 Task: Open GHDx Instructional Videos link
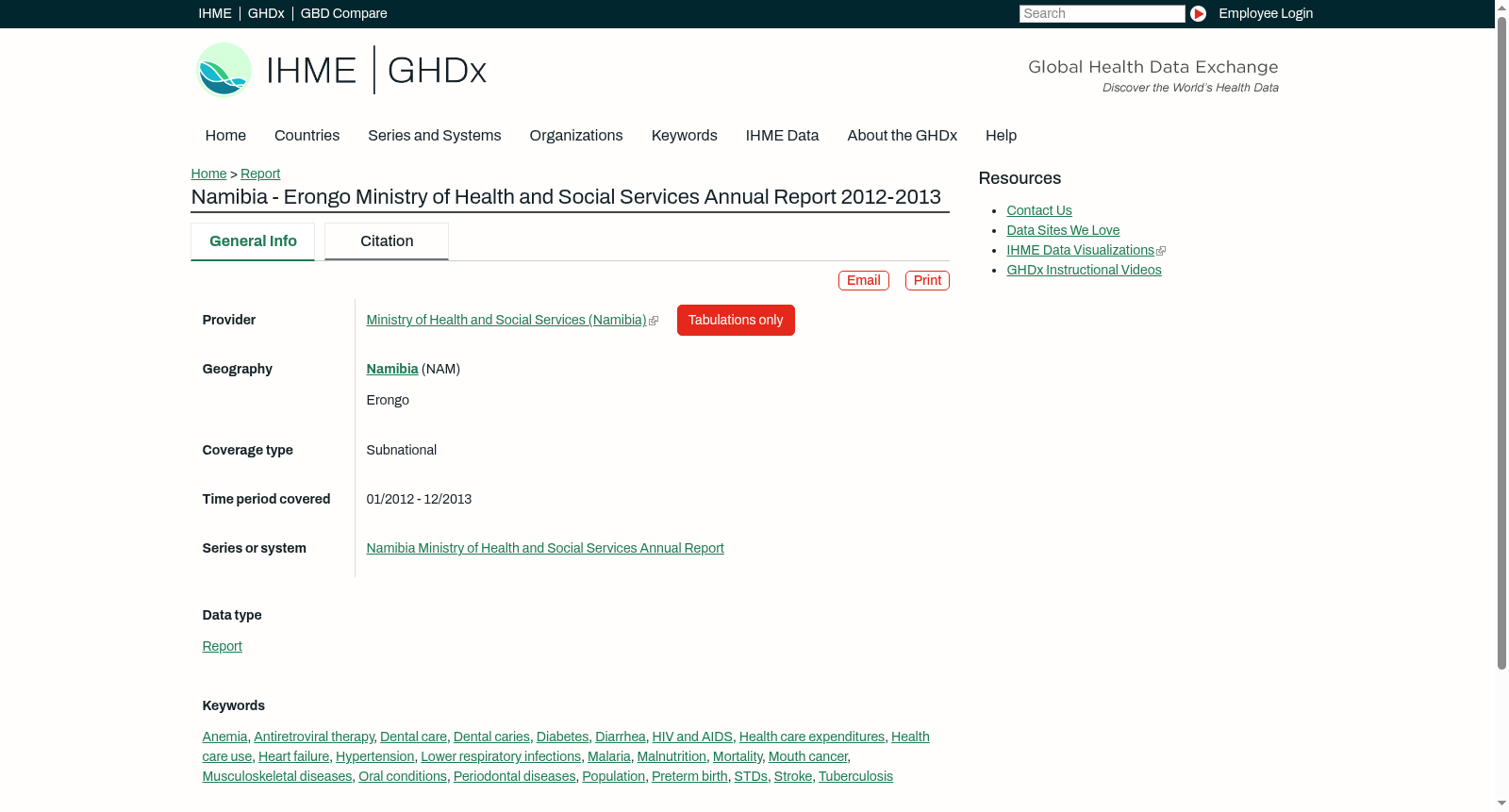click(x=1084, y=271)
